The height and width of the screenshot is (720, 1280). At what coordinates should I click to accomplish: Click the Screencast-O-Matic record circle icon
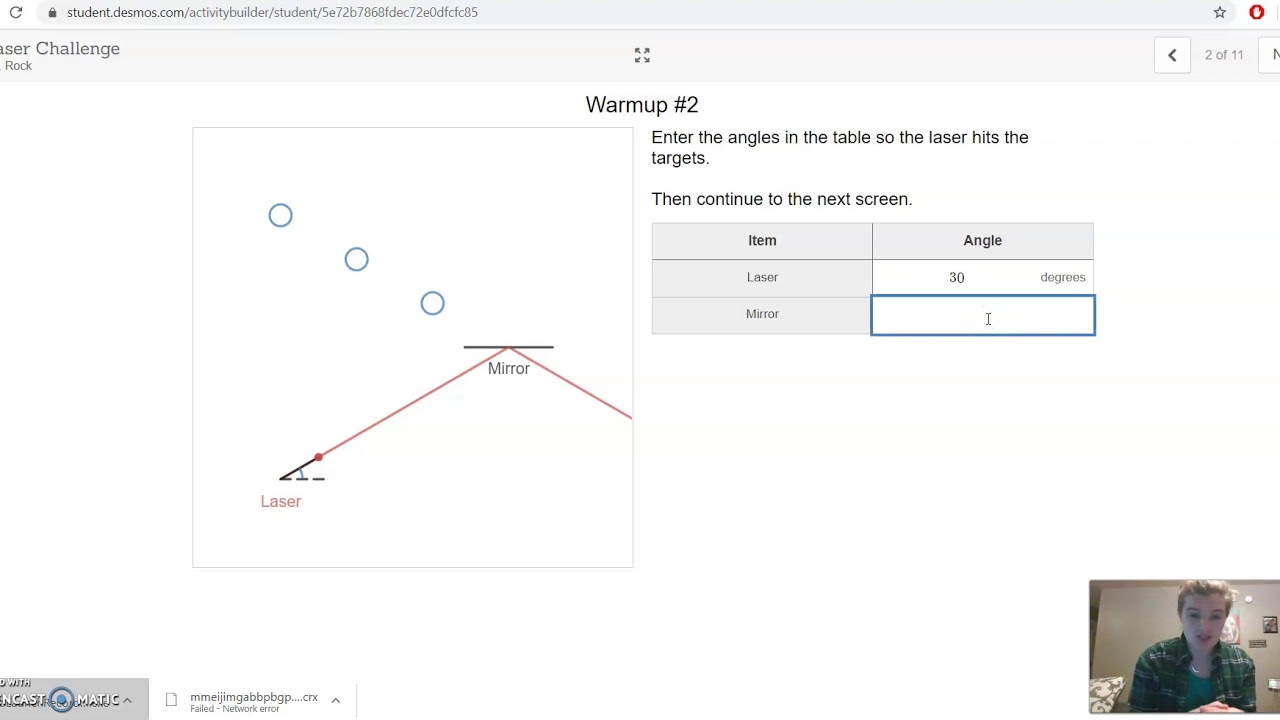pyautogui.click(x=62, y=700)
